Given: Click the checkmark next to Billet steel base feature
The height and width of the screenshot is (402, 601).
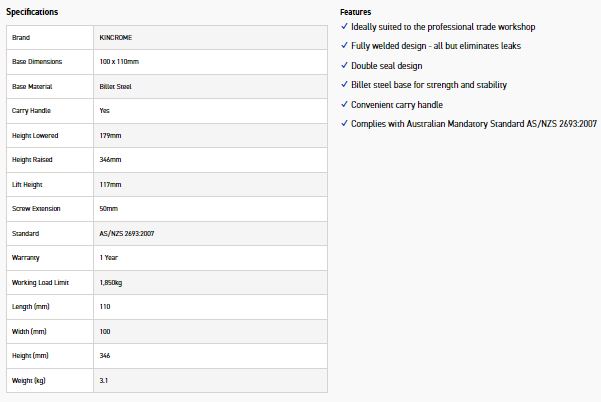Looking at the screenshot, I should (344, 85).
